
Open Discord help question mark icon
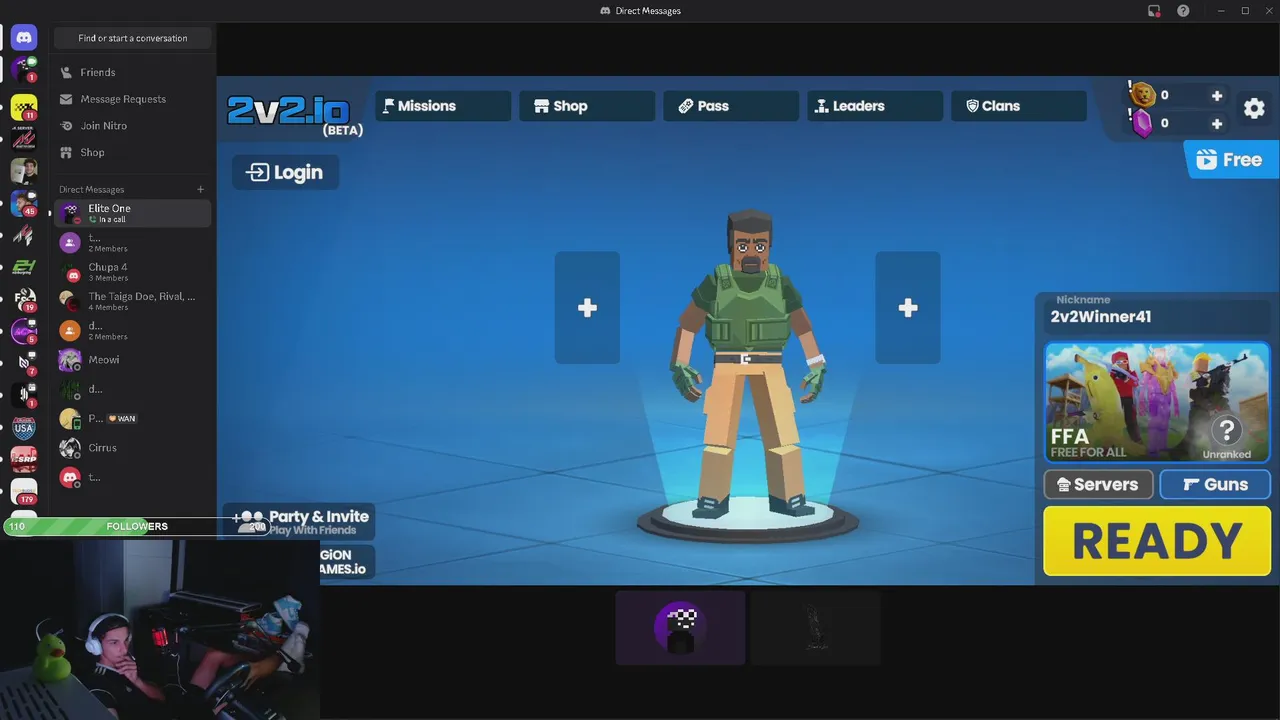(1183, 11)
